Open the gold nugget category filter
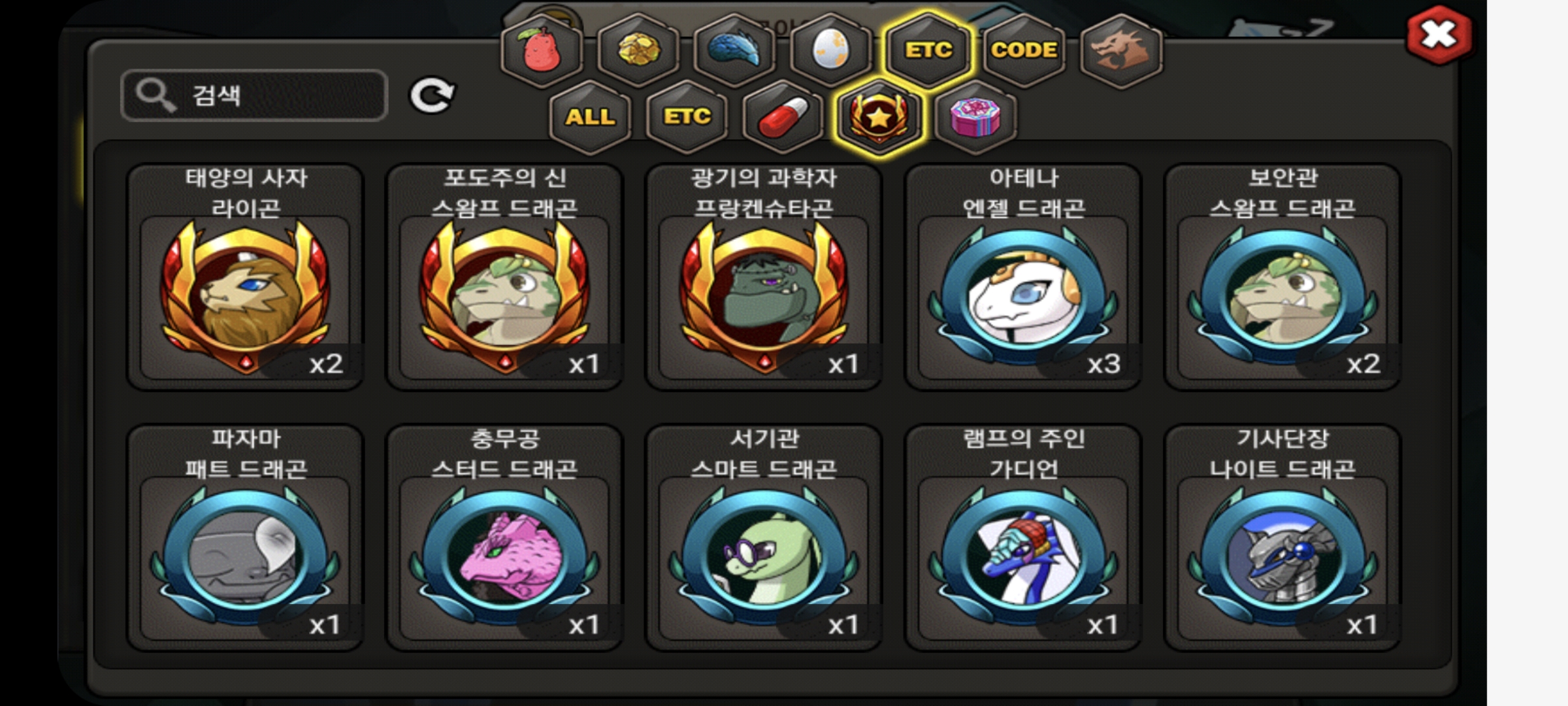The width and height of the screenshot is (1568, 706). (x=638, y=50)
